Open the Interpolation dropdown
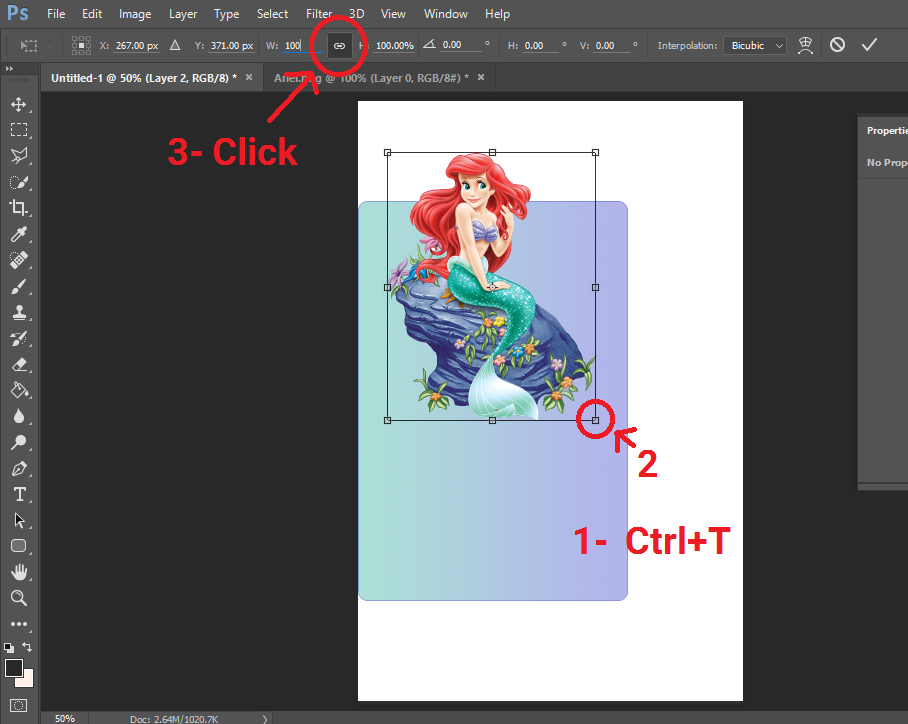 pos(755,45)
